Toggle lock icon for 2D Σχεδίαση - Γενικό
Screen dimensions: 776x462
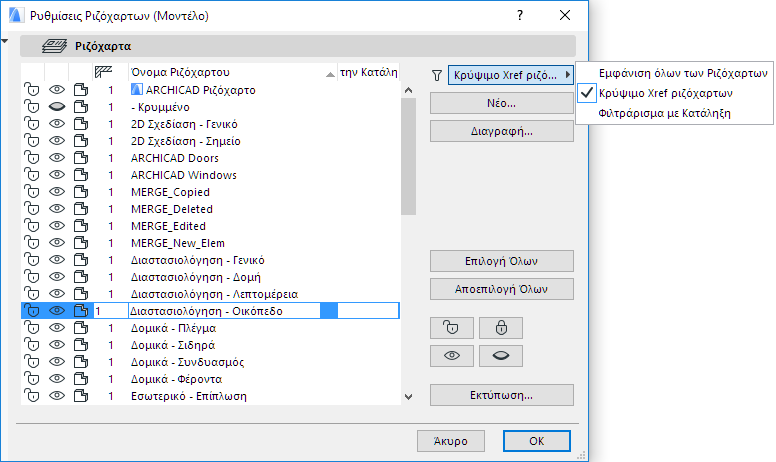32,124
